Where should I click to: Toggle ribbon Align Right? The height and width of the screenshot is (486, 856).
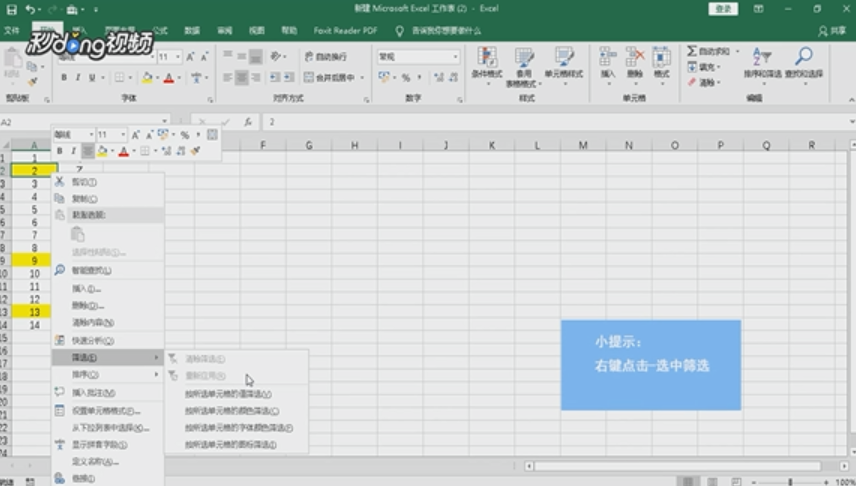tap(255, 78)
